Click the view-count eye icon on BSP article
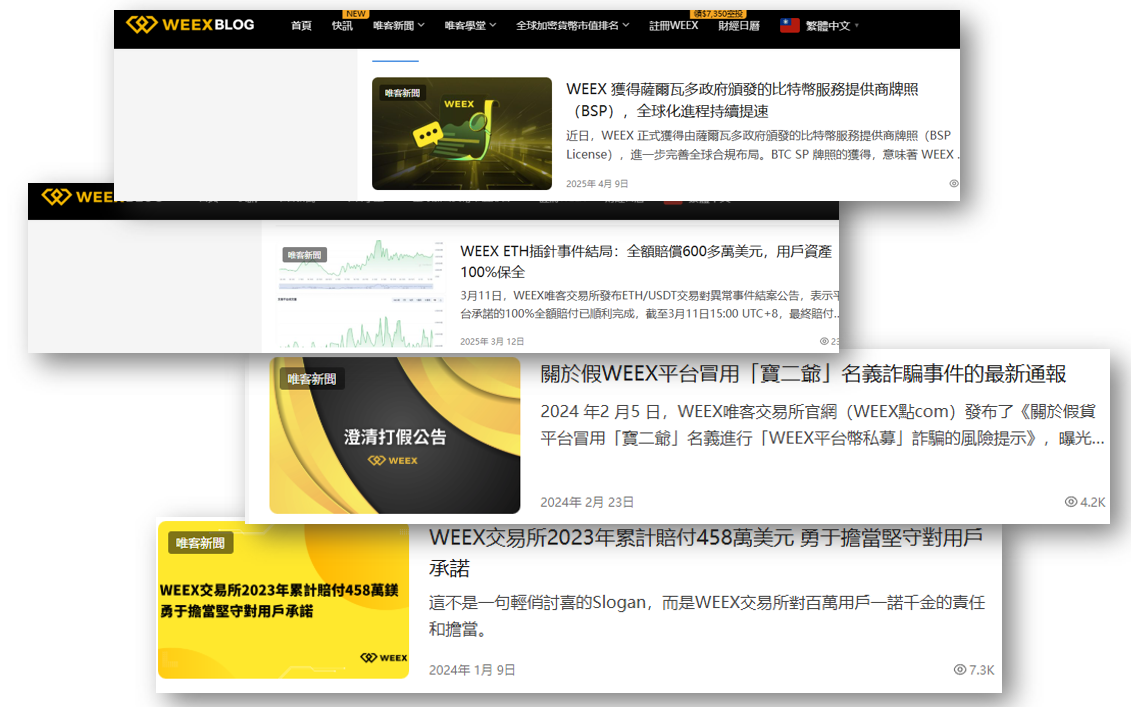The width and height of the screenshot is (1131, 707). coord(954,183)
